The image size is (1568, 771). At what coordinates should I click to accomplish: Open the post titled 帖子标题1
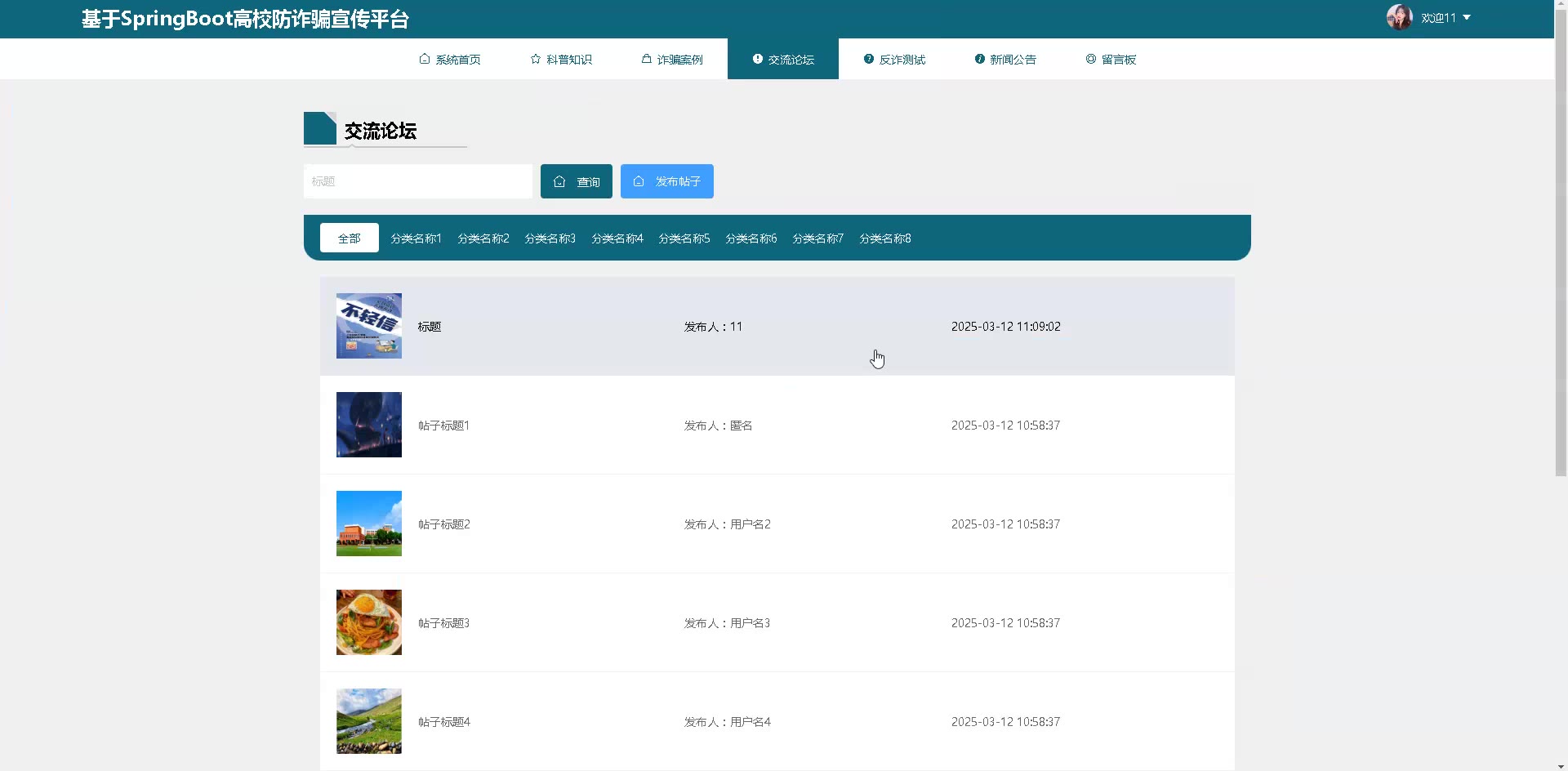tap(443, 426)
